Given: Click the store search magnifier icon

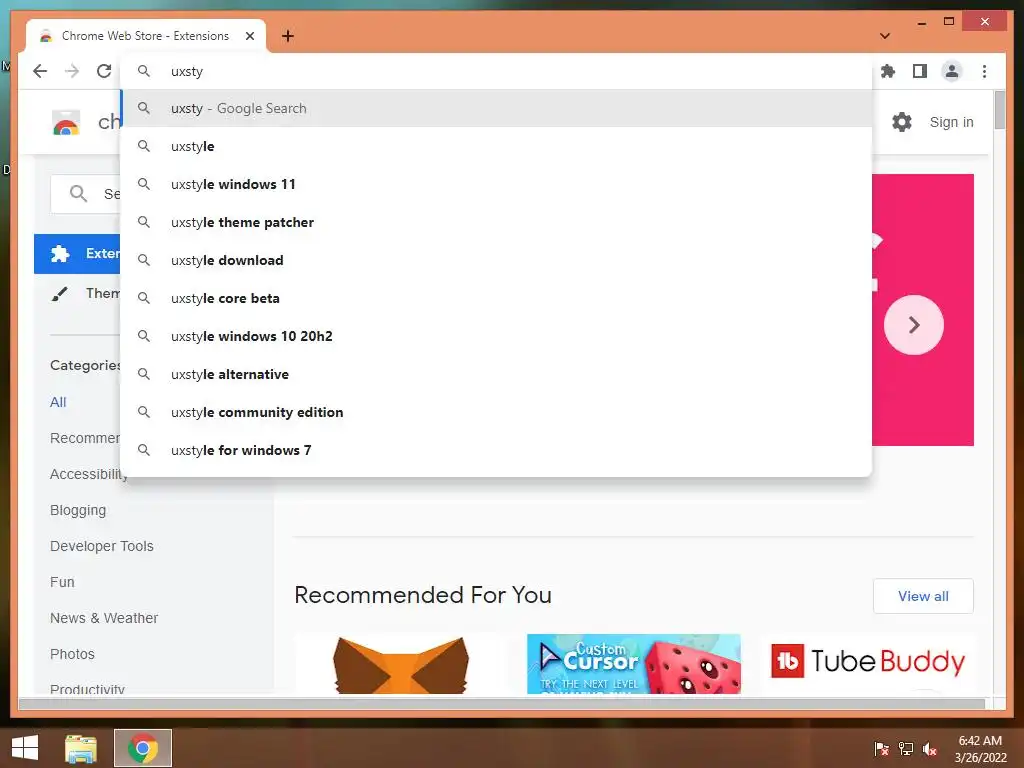Looking at the screenshot, I should [x=78, y=193].
